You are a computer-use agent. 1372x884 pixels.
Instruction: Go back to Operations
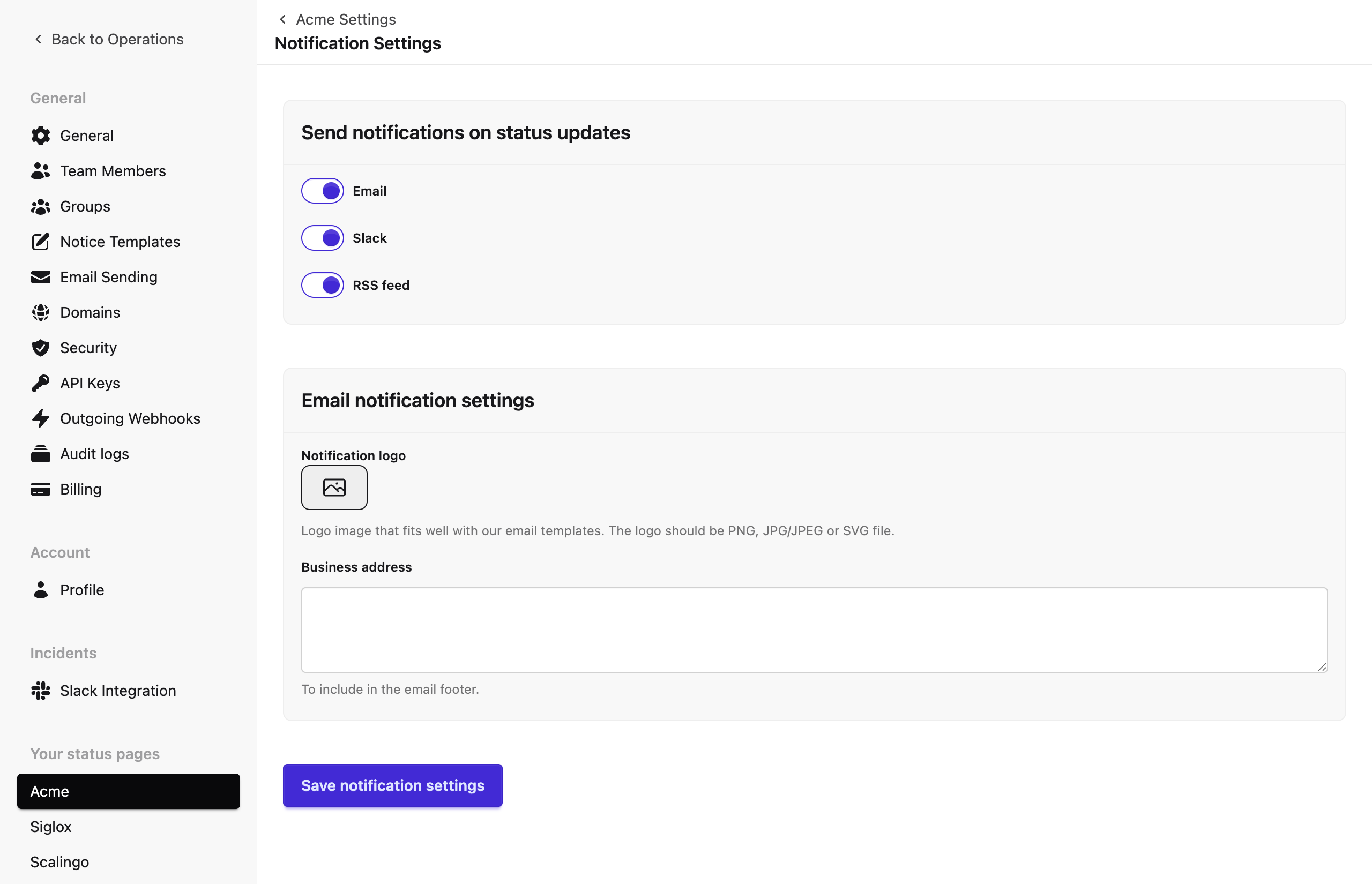point(117,39)
